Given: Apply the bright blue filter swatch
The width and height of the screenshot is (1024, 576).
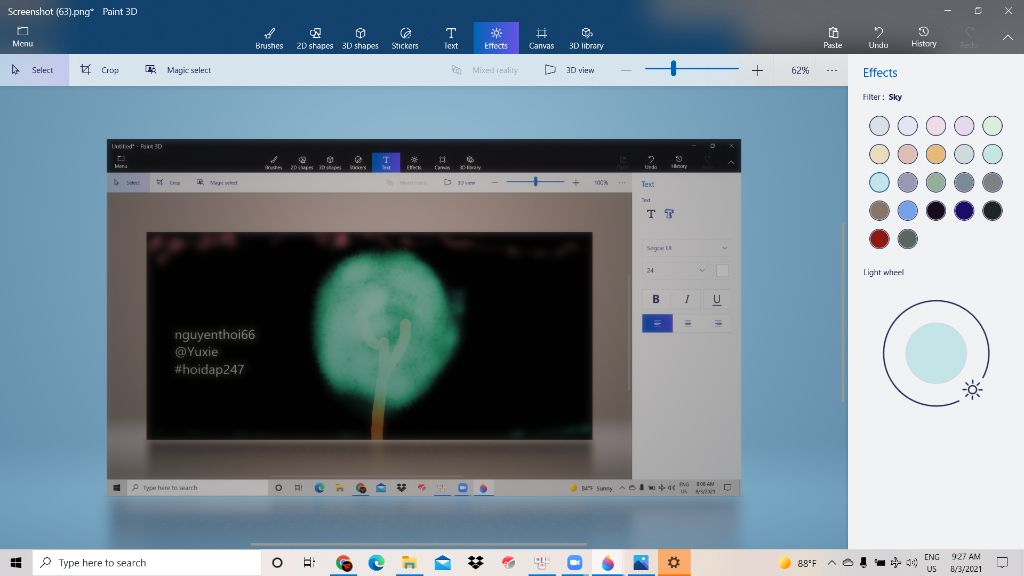Looking at the screenshot, I should (x=907, y=210).
